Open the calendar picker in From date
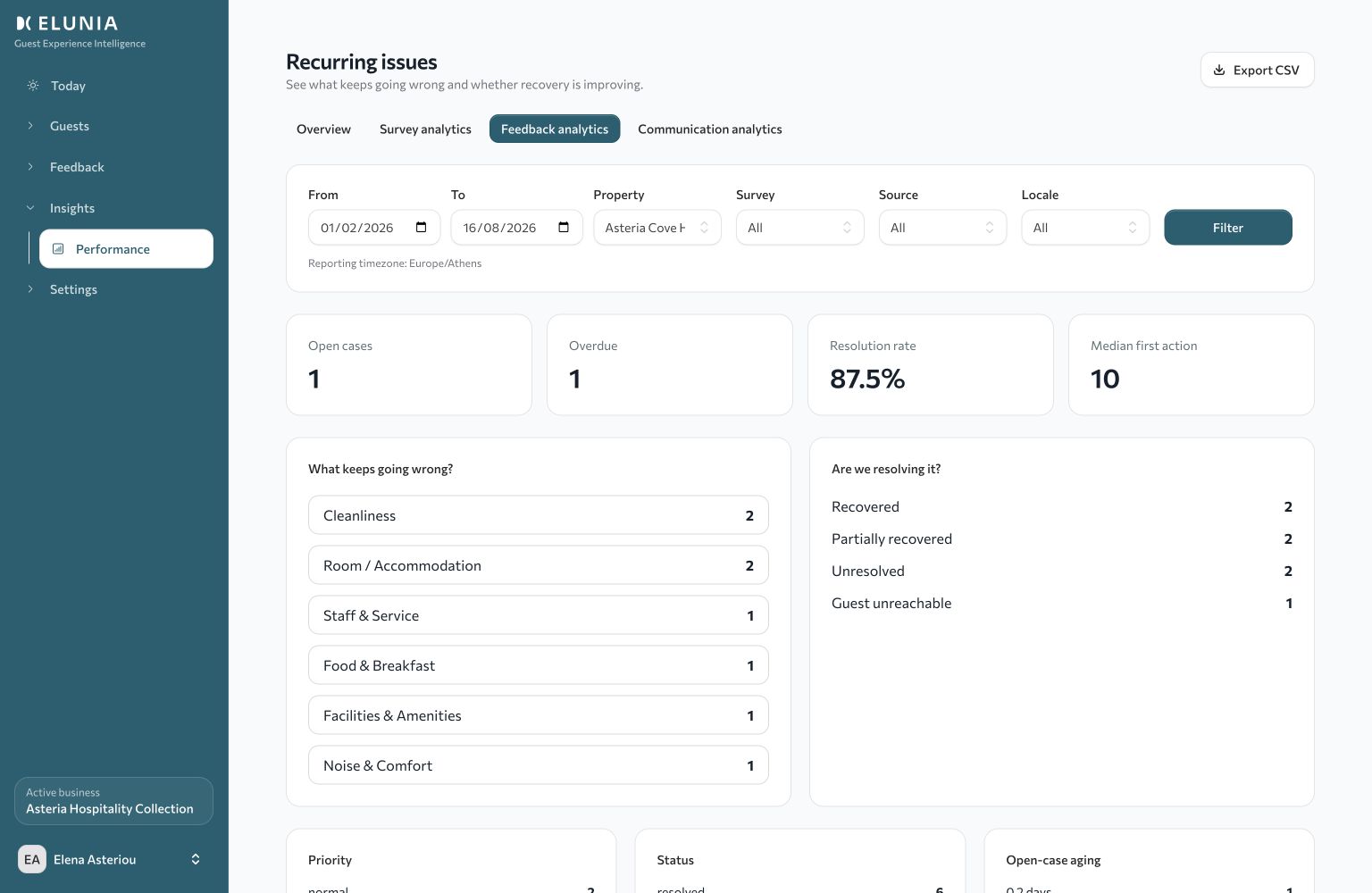Viewport: 1372px width, 893px height. pyautogui.click(x=422, y=228)
